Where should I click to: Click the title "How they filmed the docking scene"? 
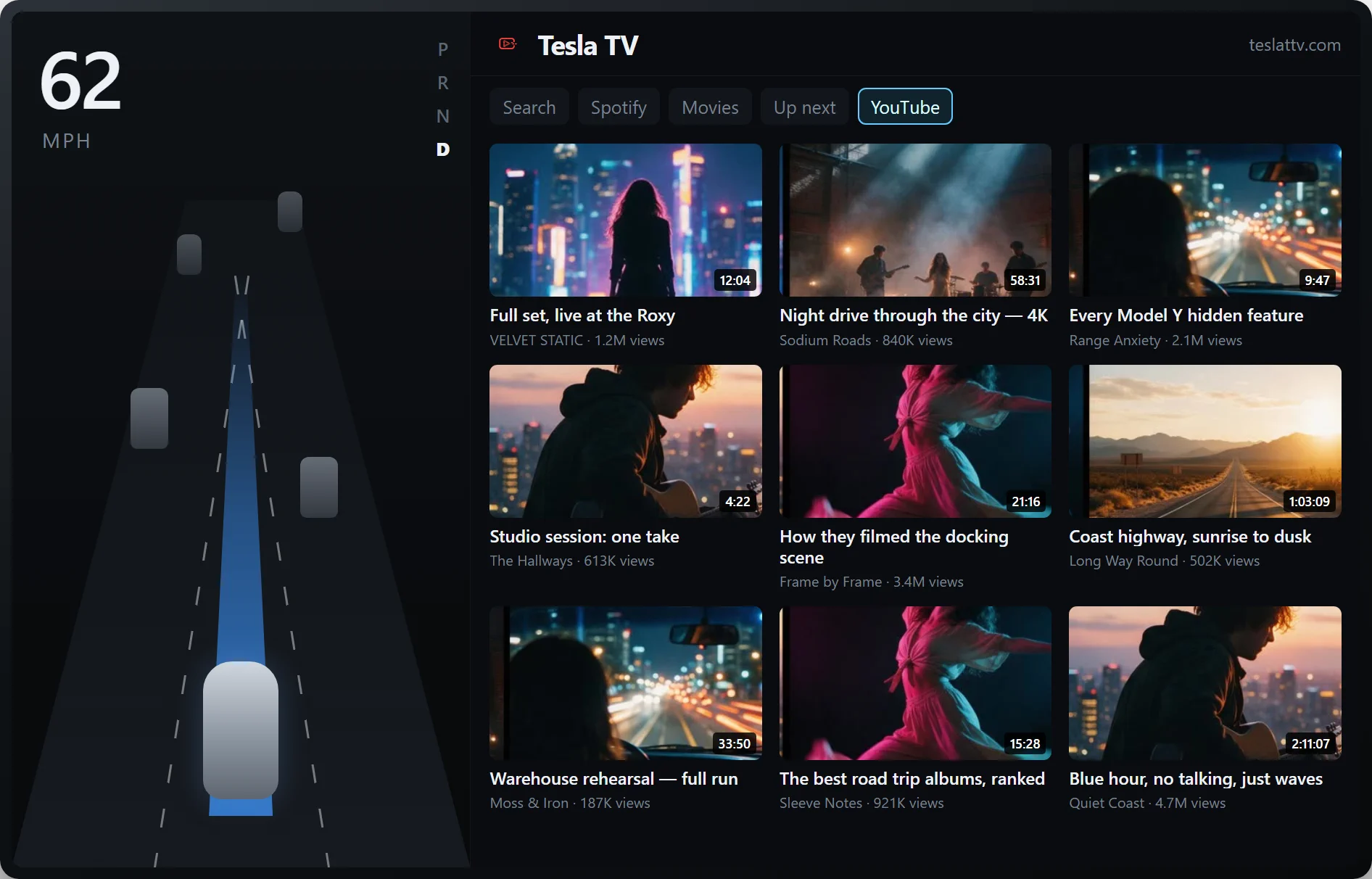point(893,547)
